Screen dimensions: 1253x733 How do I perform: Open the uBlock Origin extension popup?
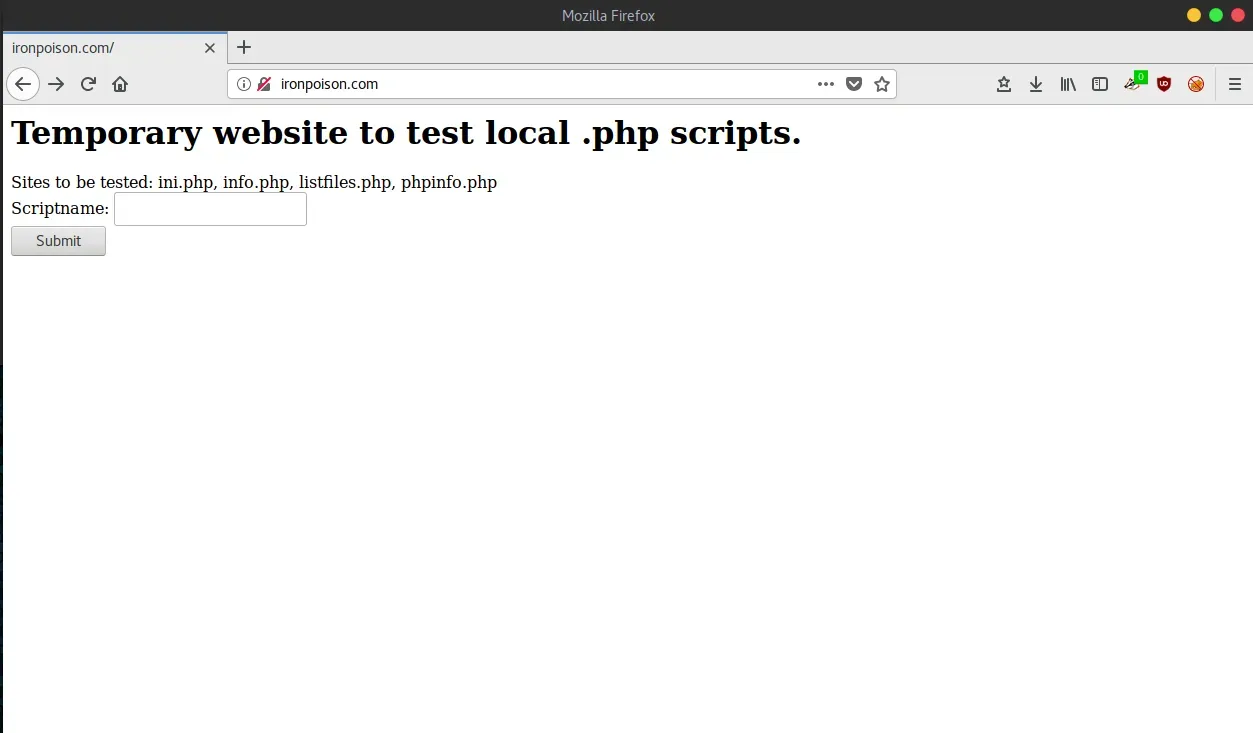tap(1164, 85)
